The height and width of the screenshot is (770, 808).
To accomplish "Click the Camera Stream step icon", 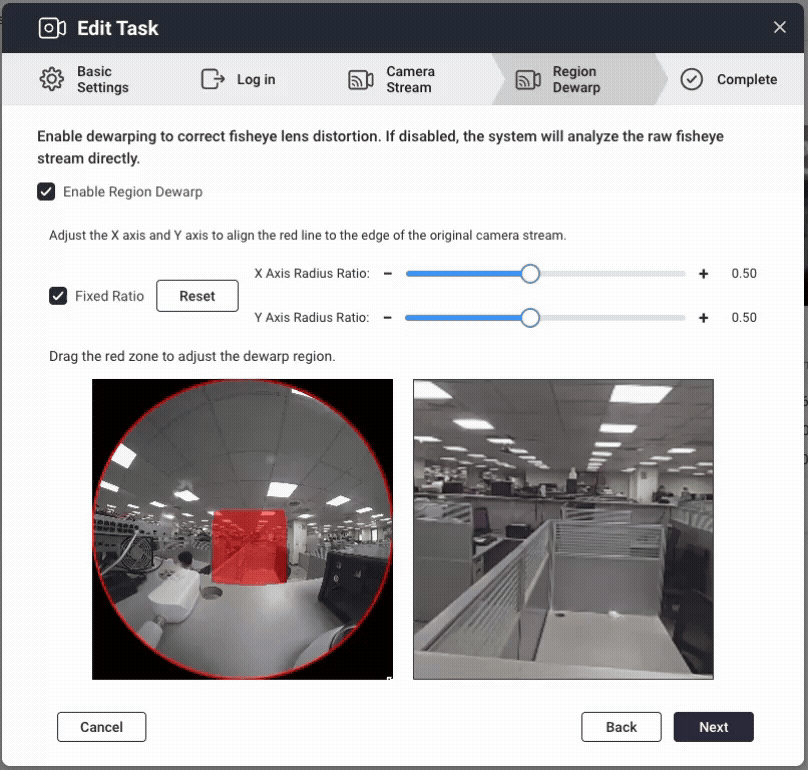I will tap(361, 80).
